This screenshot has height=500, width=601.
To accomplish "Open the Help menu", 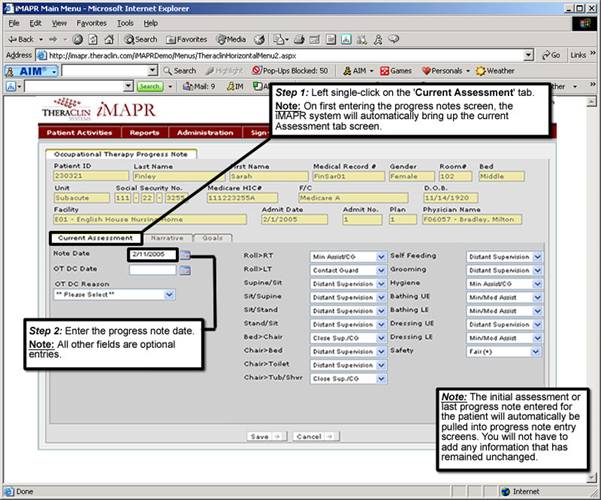I will 151,23.
